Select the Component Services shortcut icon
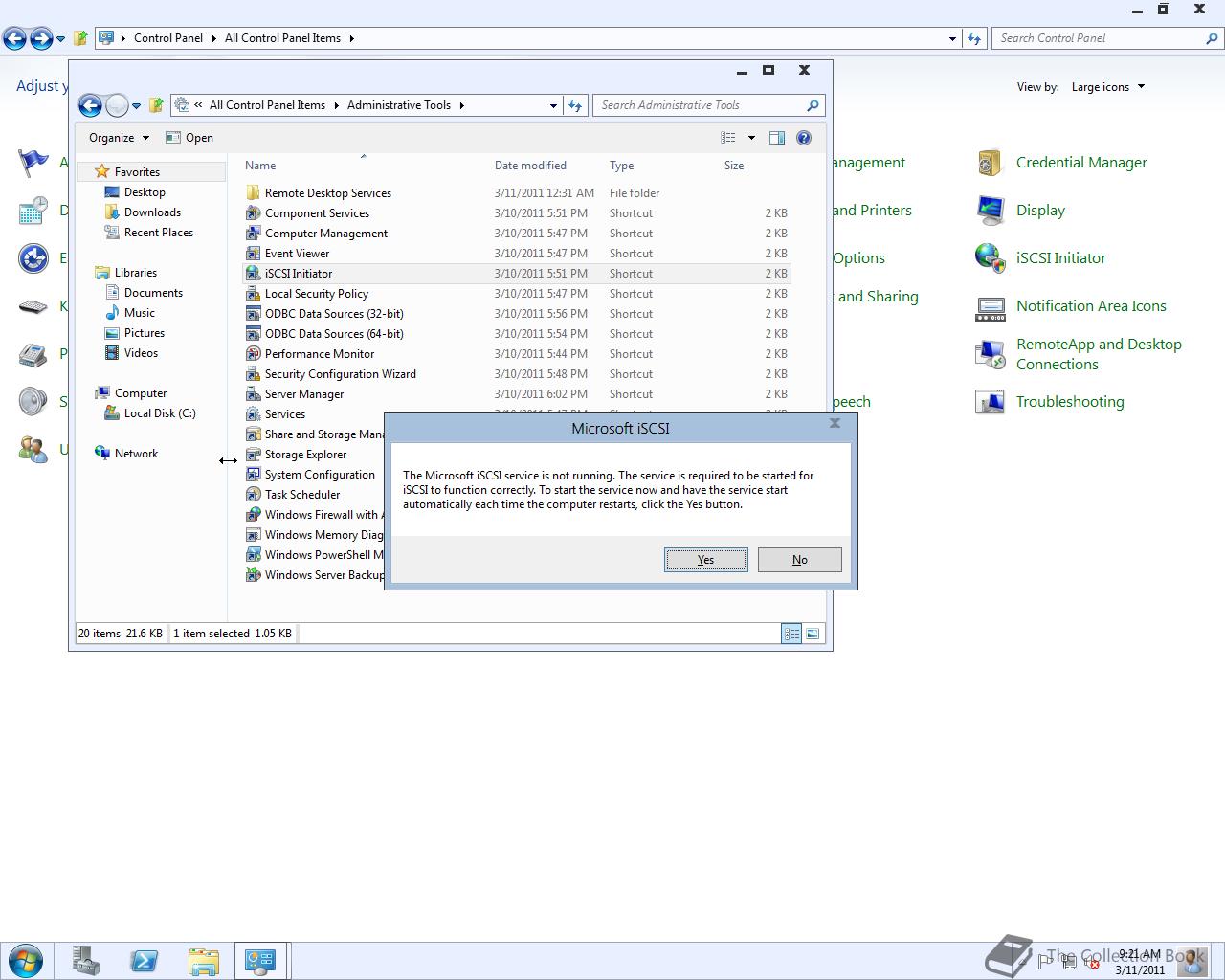 (x=253, y=213)
